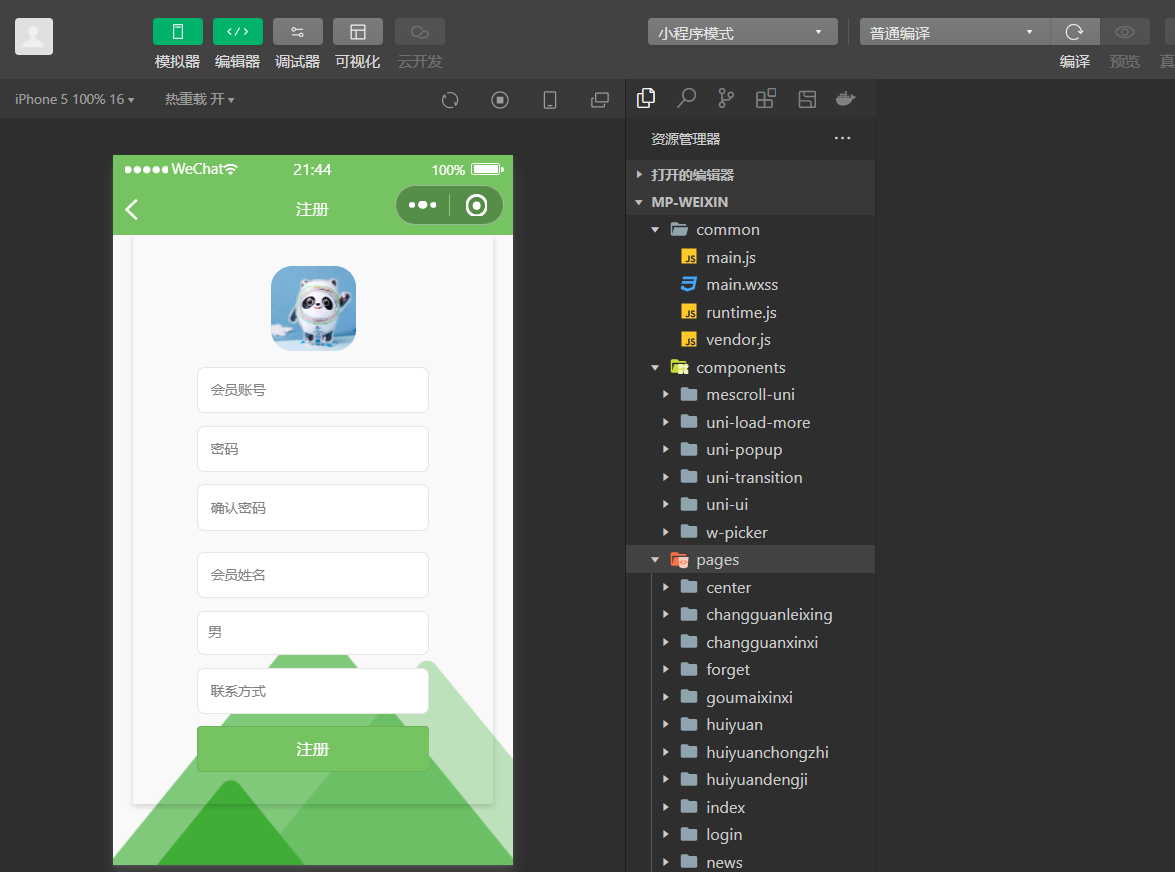Click the phone device icon in simulator bar

(x=550, y=100)
